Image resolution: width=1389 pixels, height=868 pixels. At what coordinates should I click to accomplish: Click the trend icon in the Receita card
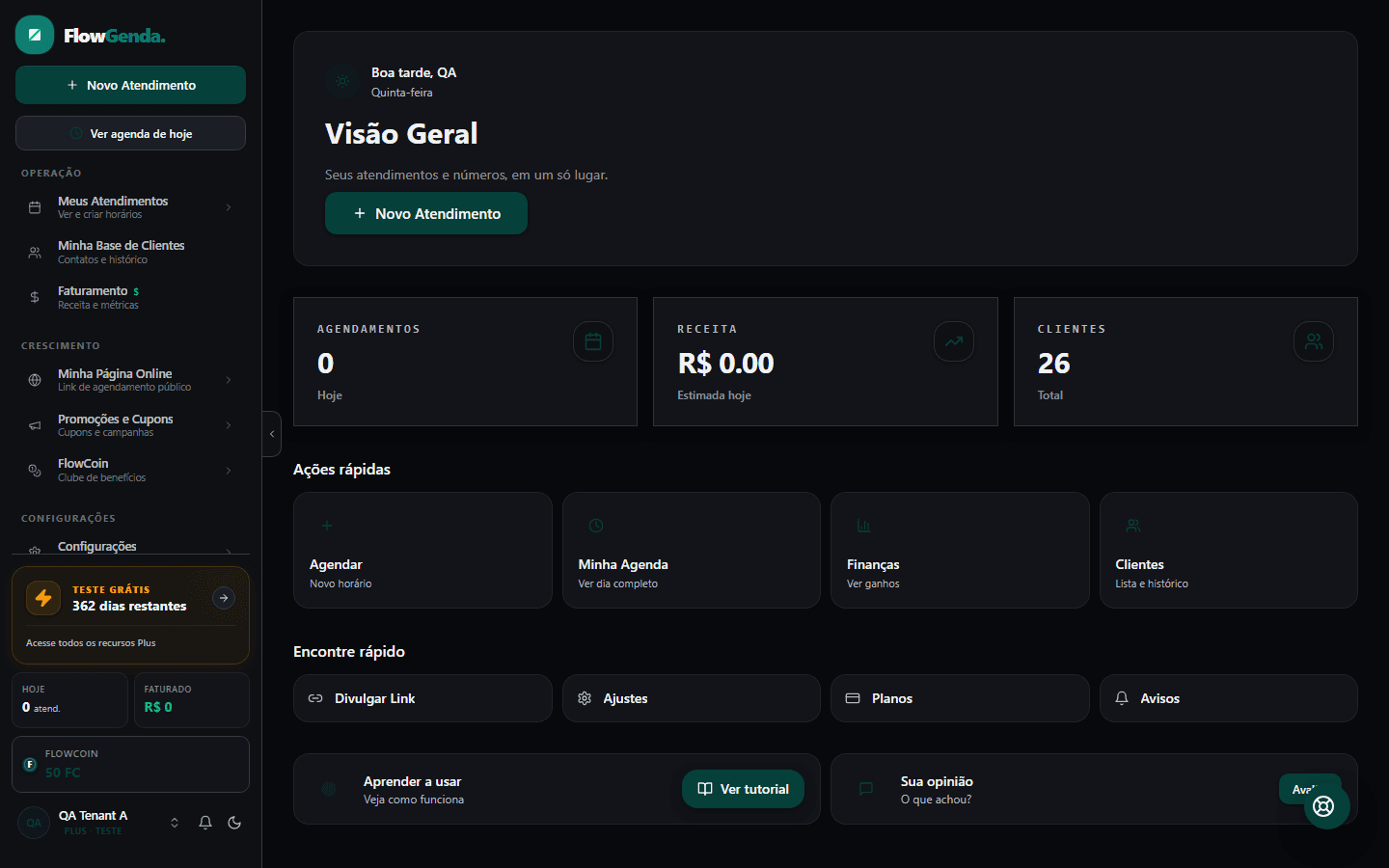pos(954,341)
